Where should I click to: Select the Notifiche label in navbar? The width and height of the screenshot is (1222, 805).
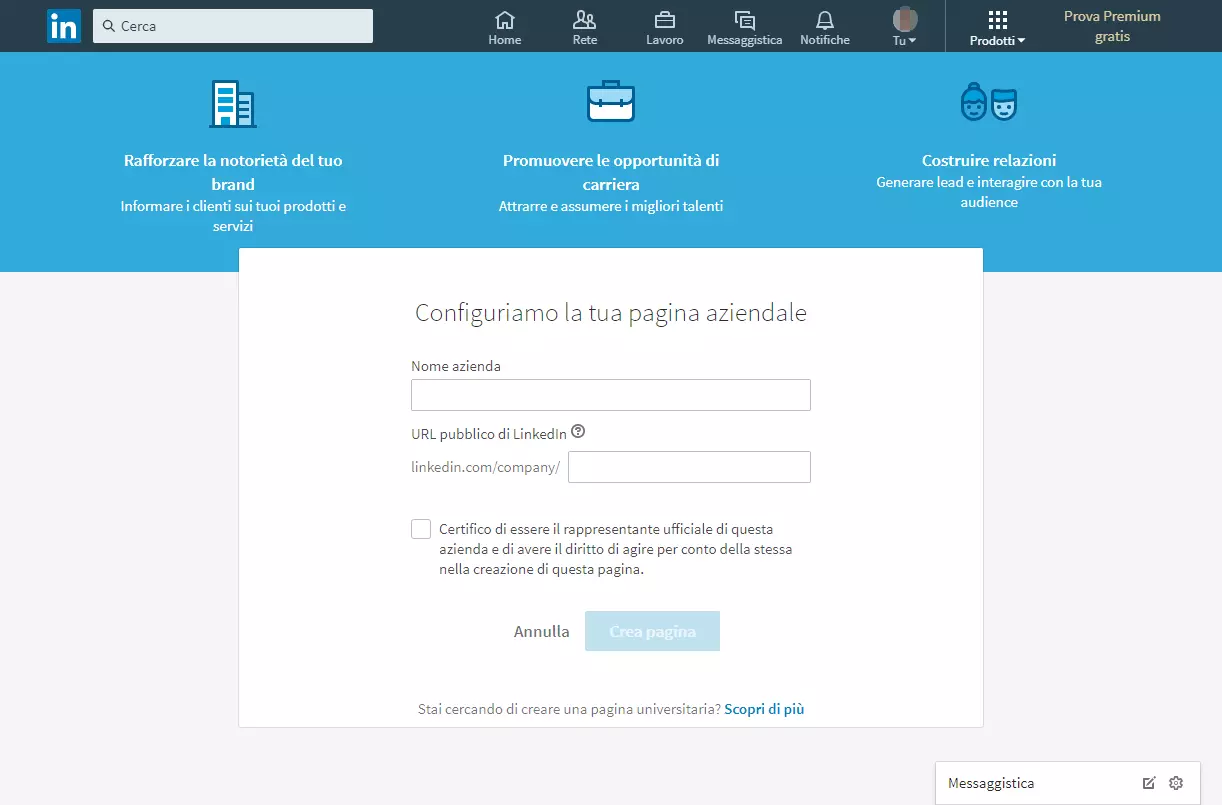825,40
